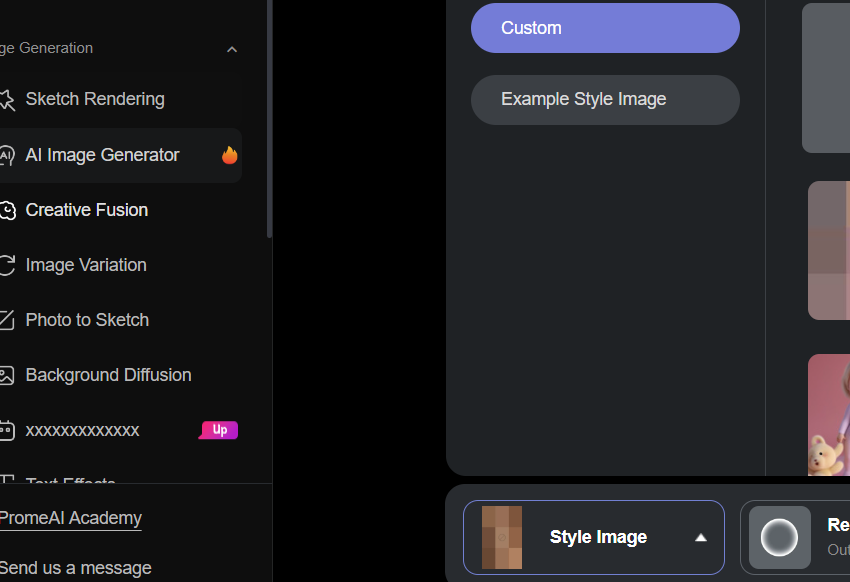This screenshot has height=582, width=850.
Task: Click the Background Diffusion picture icon
Action: coord(7,375)
